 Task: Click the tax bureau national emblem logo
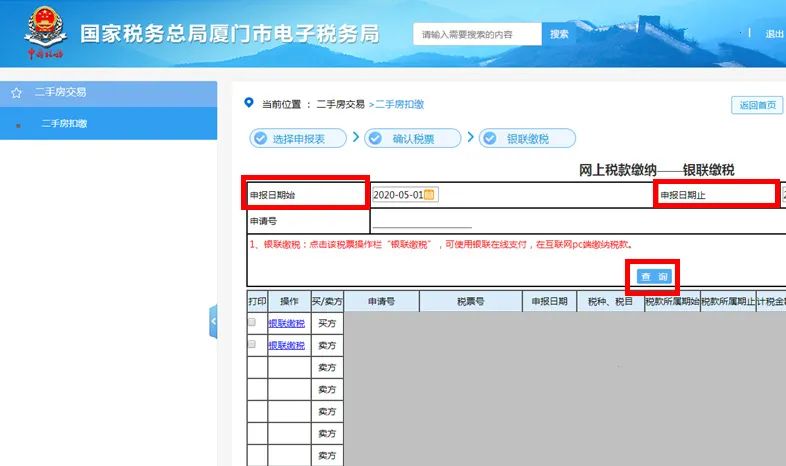(x=45, y=33)
